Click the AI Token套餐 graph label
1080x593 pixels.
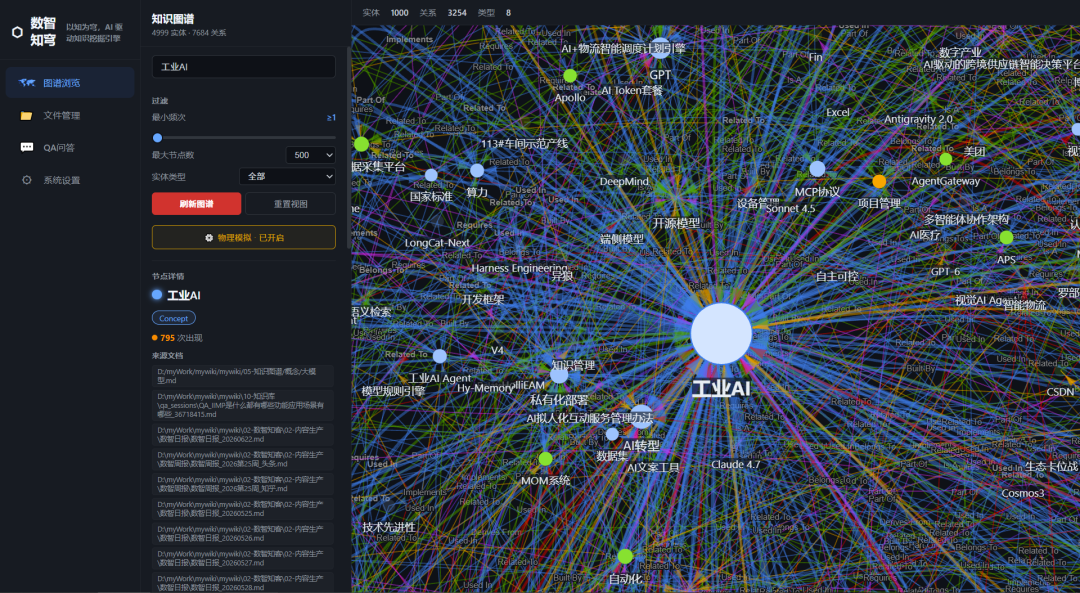point(632,90)
